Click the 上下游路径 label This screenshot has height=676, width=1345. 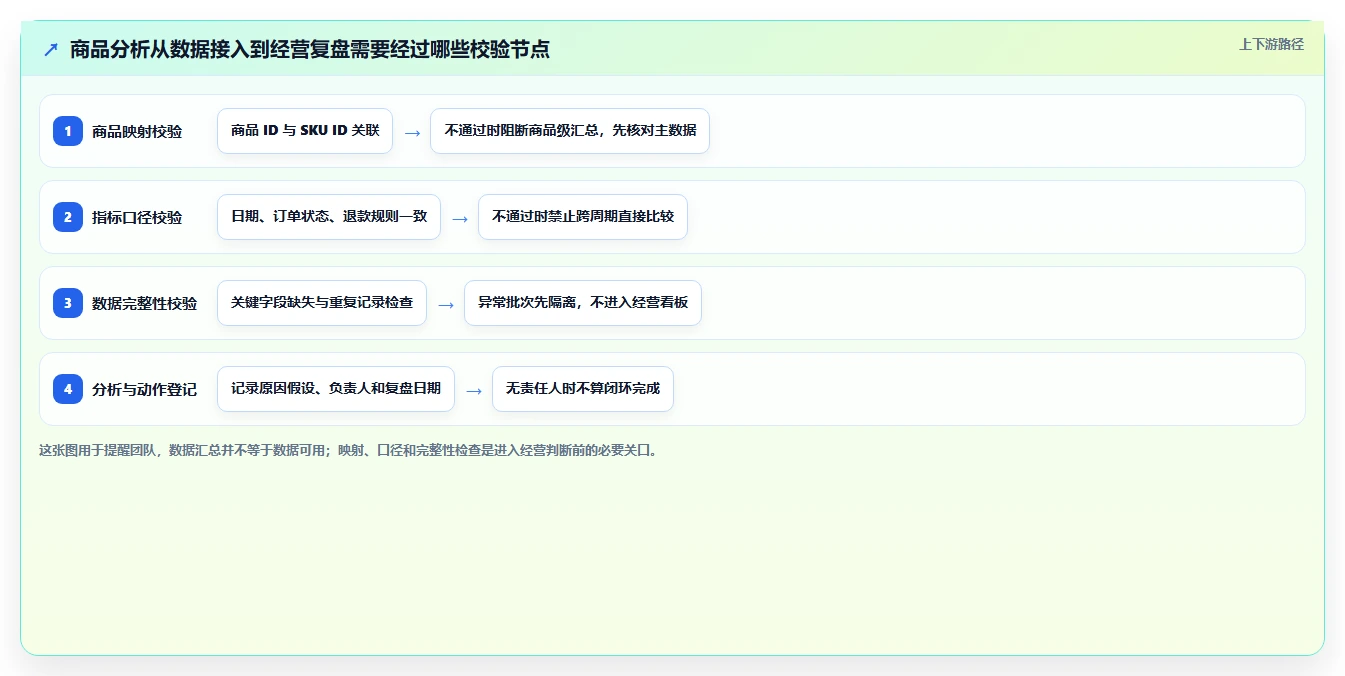pyautogui.click(x=1271, y=44)
